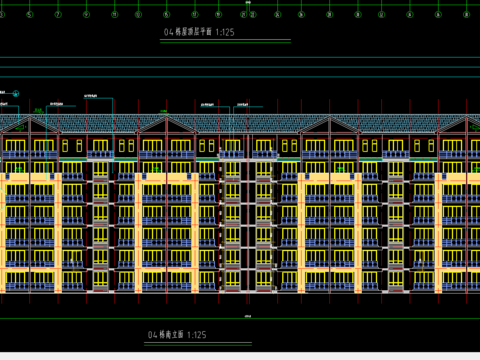Select the green roof-slope note with arrow

tap(21, 127)
